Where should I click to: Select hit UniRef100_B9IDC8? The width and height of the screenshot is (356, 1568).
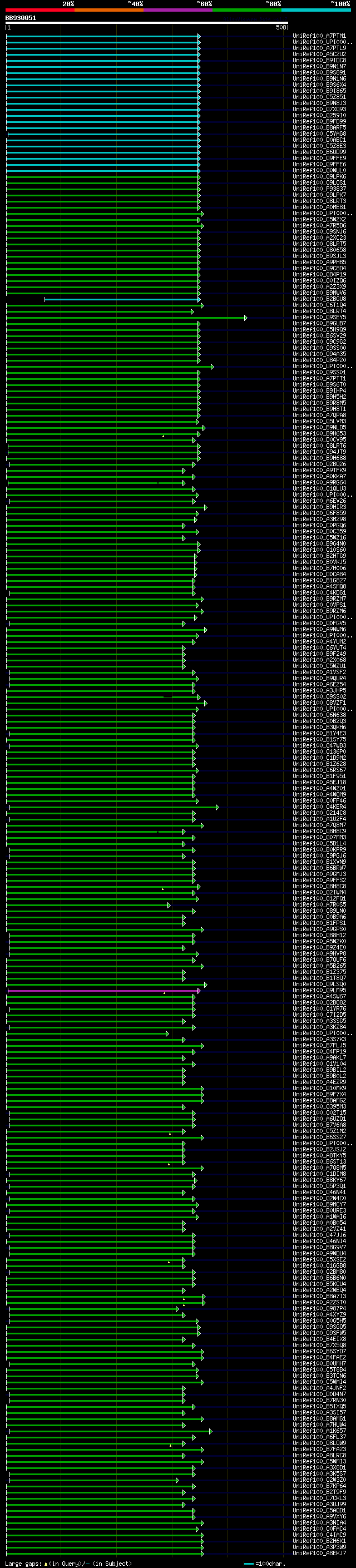tap(319, 60)
